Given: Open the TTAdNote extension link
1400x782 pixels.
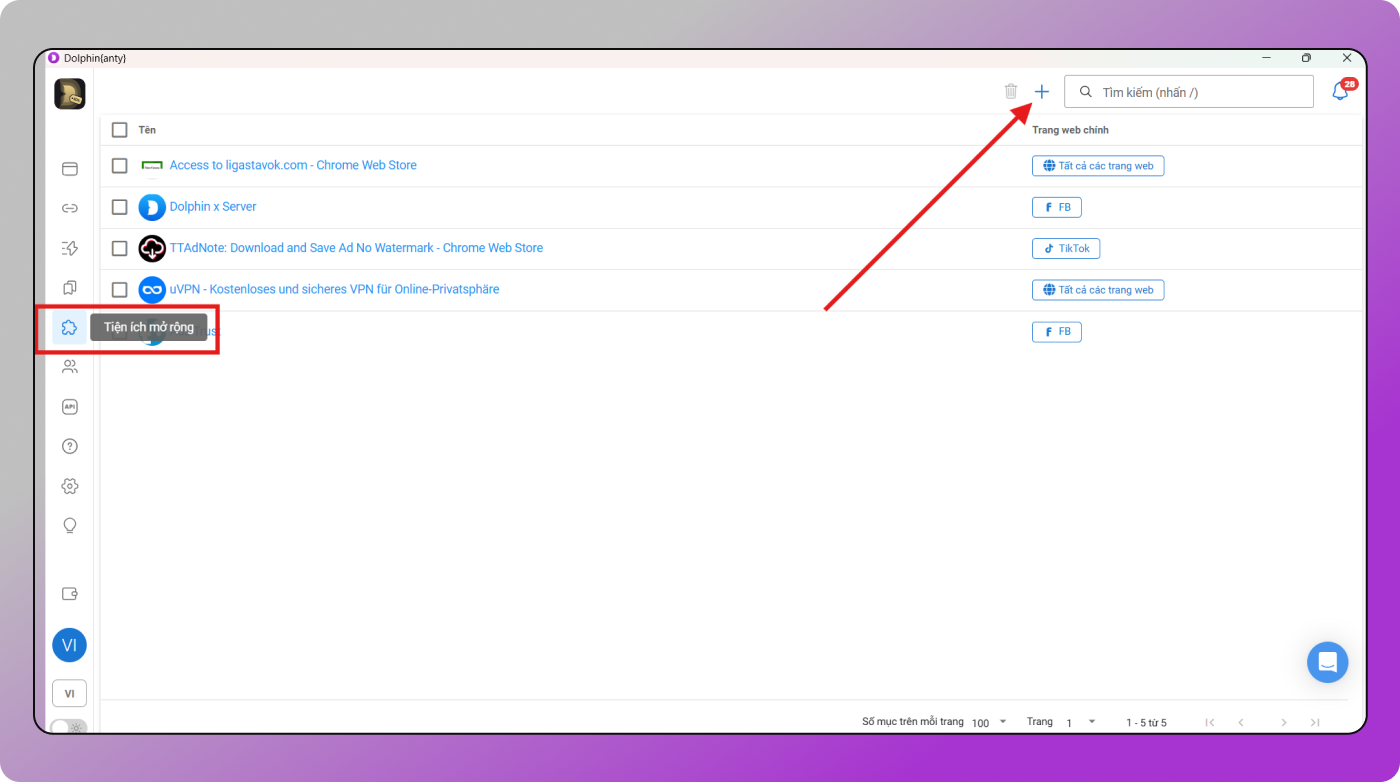Looking at the screenshot, I should 356,248.
